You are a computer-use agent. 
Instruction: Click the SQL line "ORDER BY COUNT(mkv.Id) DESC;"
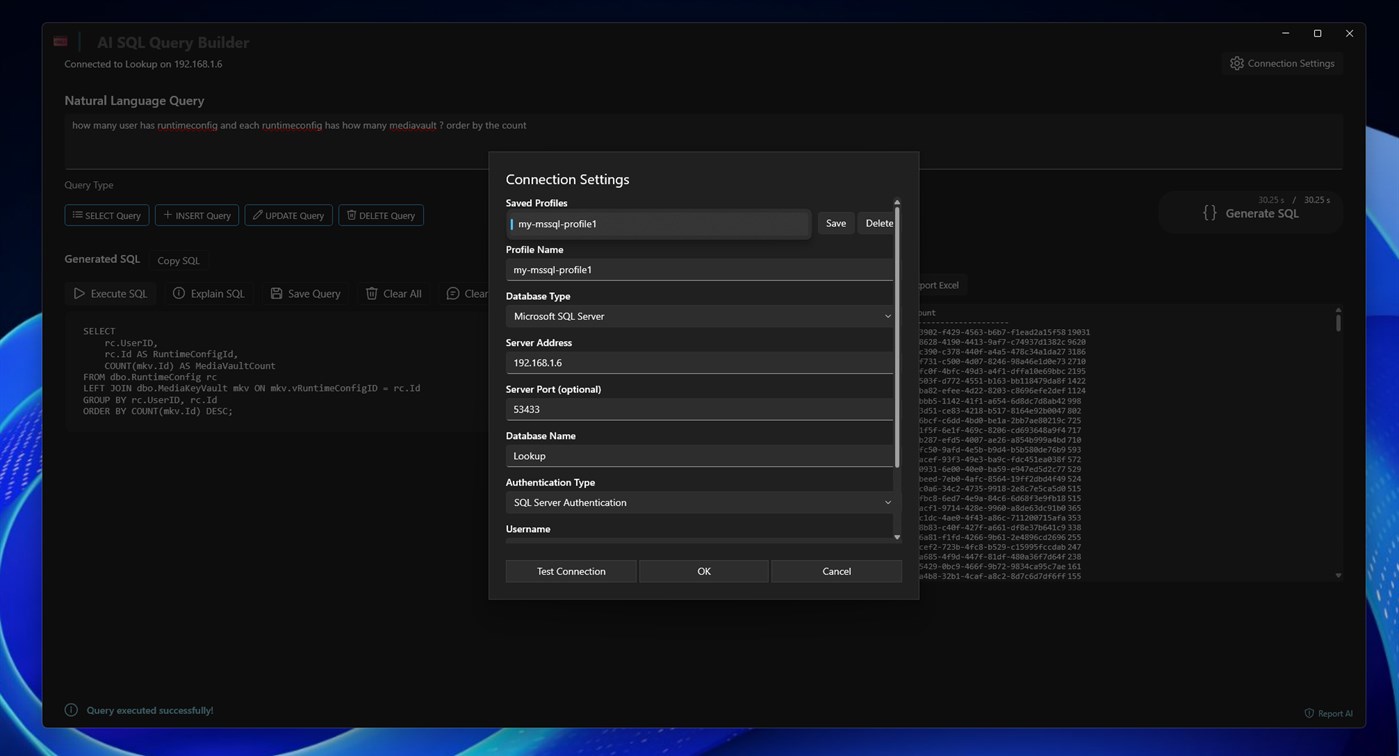click(x=158, y=411)
